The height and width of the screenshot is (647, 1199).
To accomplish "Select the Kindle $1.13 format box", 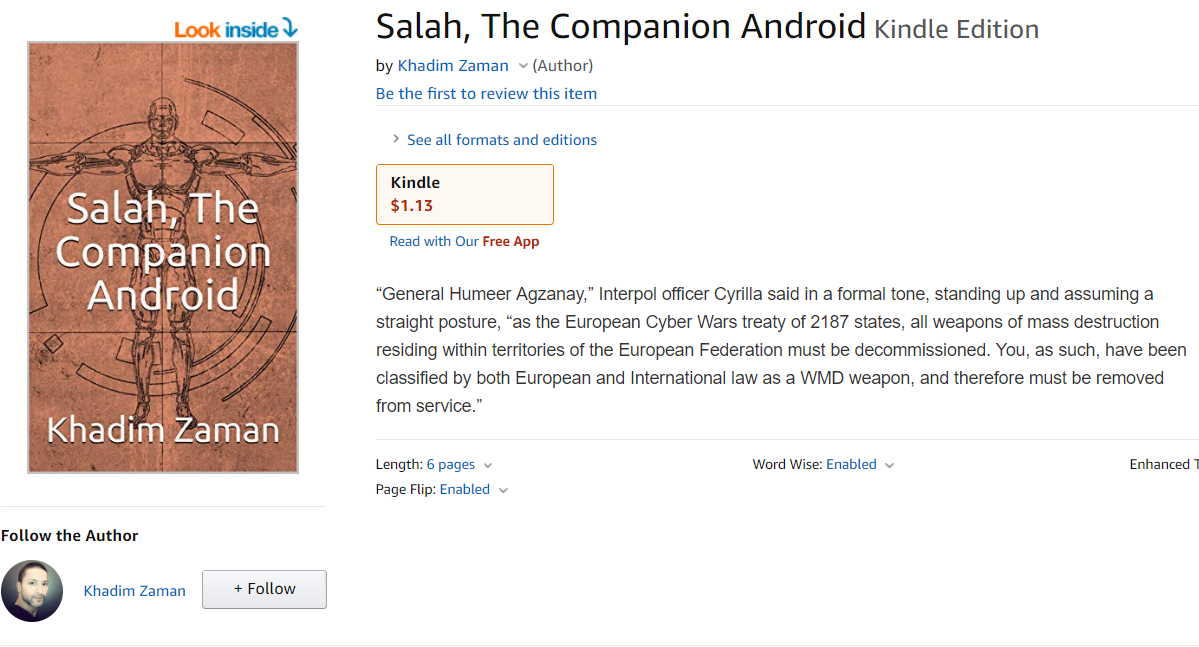I will tap(464, 194).
